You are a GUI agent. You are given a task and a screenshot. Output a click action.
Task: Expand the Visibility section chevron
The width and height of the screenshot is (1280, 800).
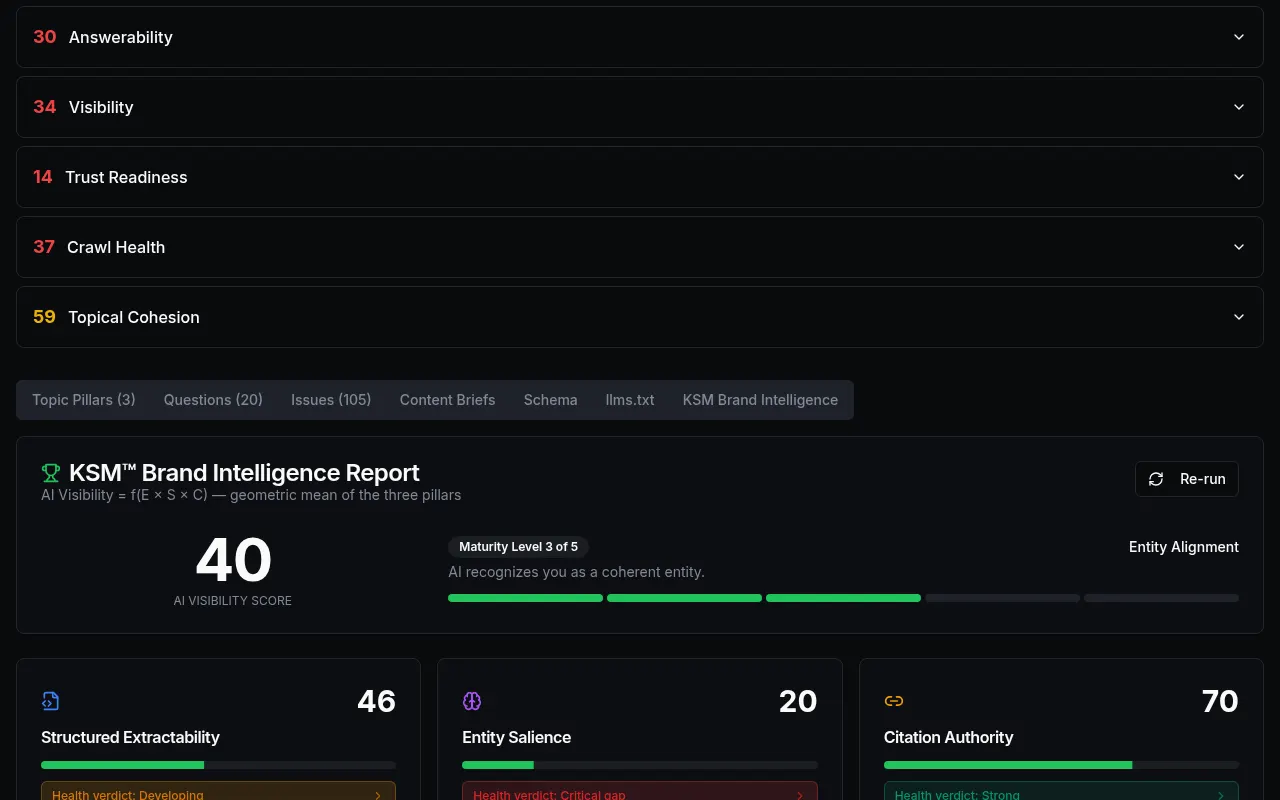tap(1239, 107)
